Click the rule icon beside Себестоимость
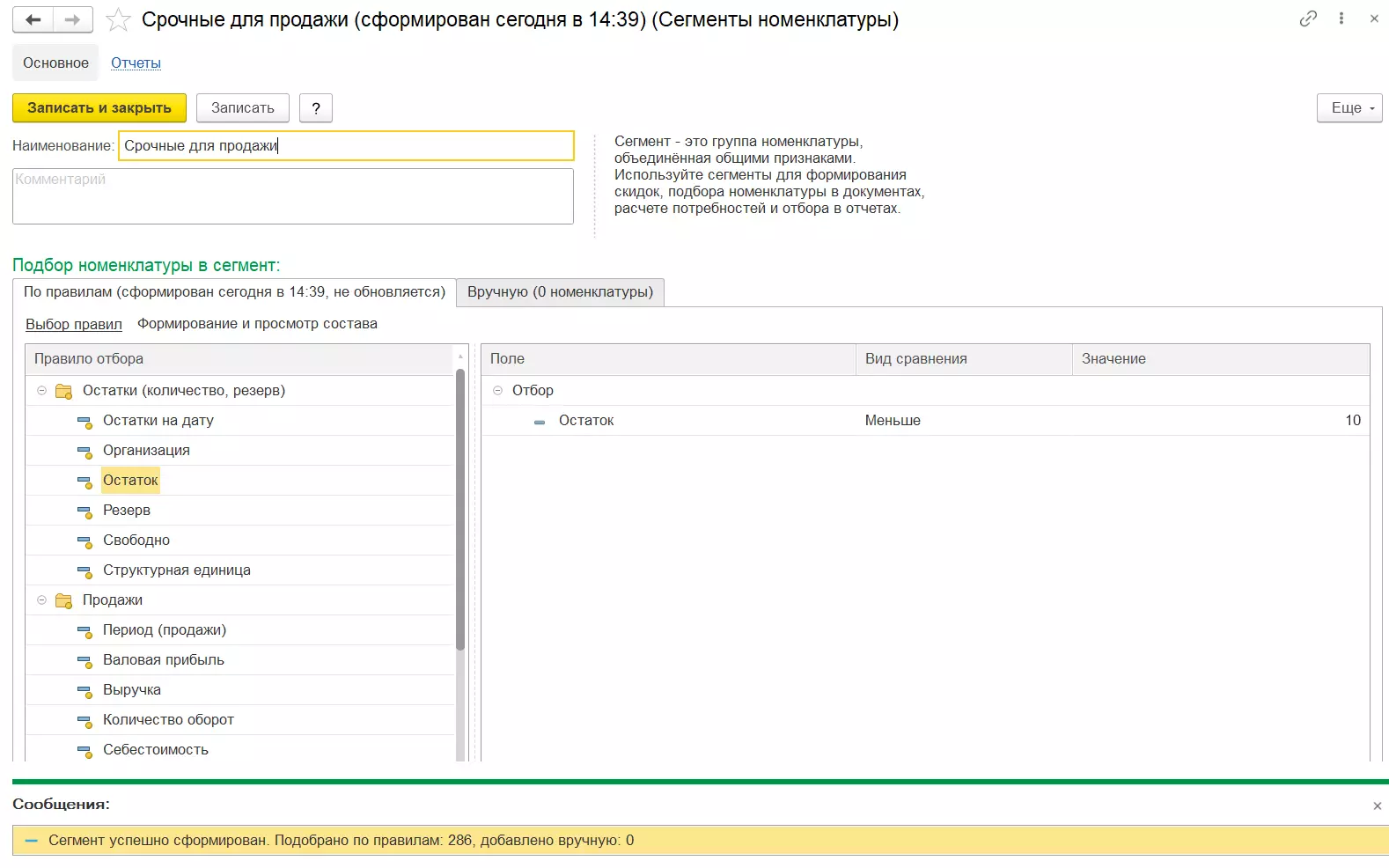Screen dimensions: 1389x868 pos(85,751)
